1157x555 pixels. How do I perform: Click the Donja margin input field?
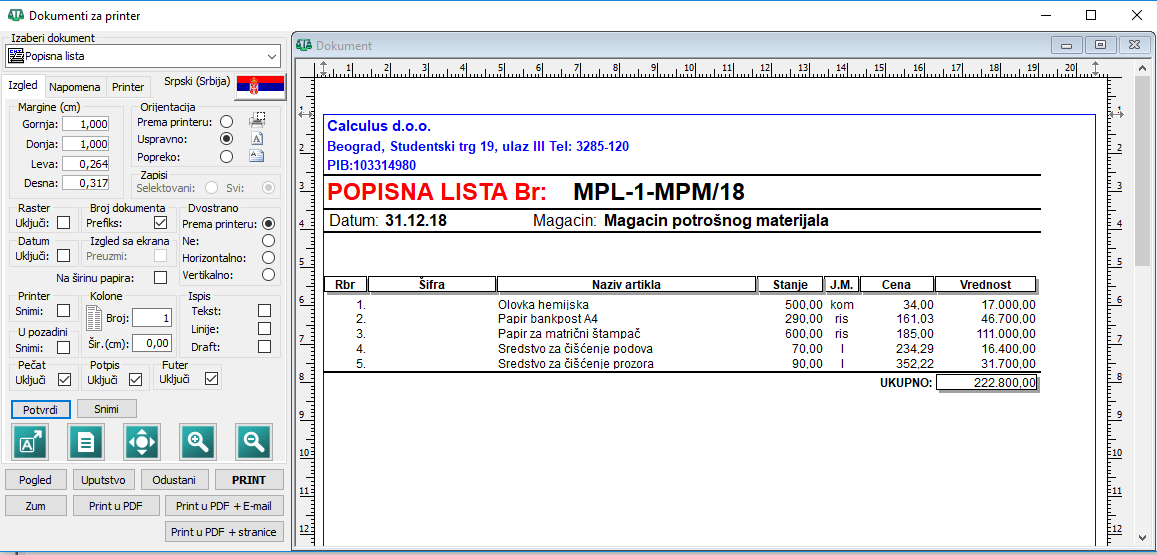86,144
